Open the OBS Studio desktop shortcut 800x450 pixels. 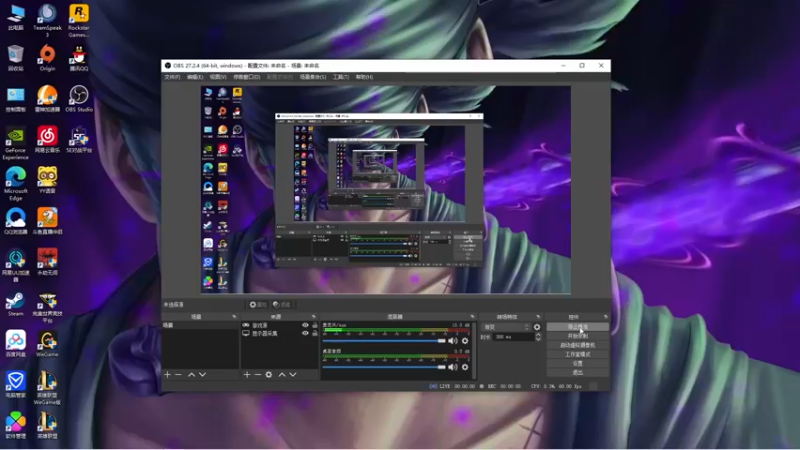pos(79,99)
